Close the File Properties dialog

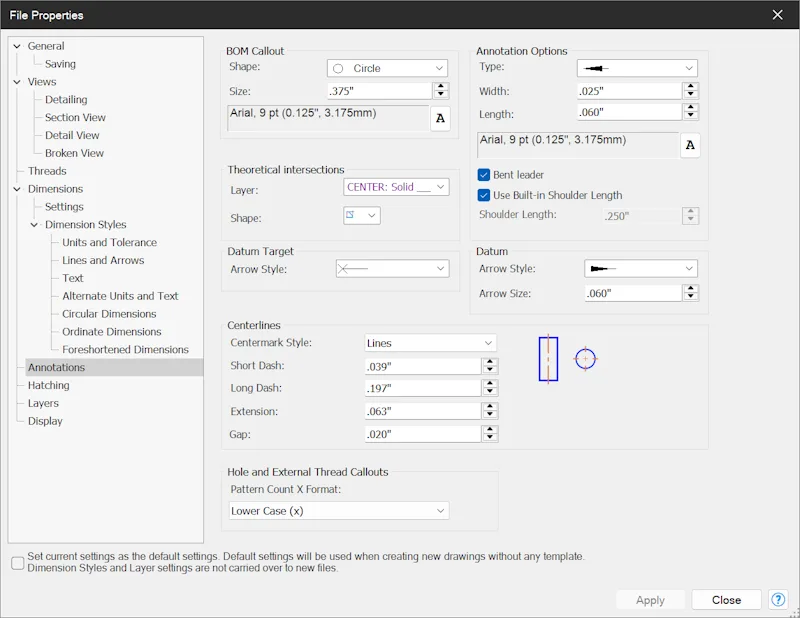777,15
